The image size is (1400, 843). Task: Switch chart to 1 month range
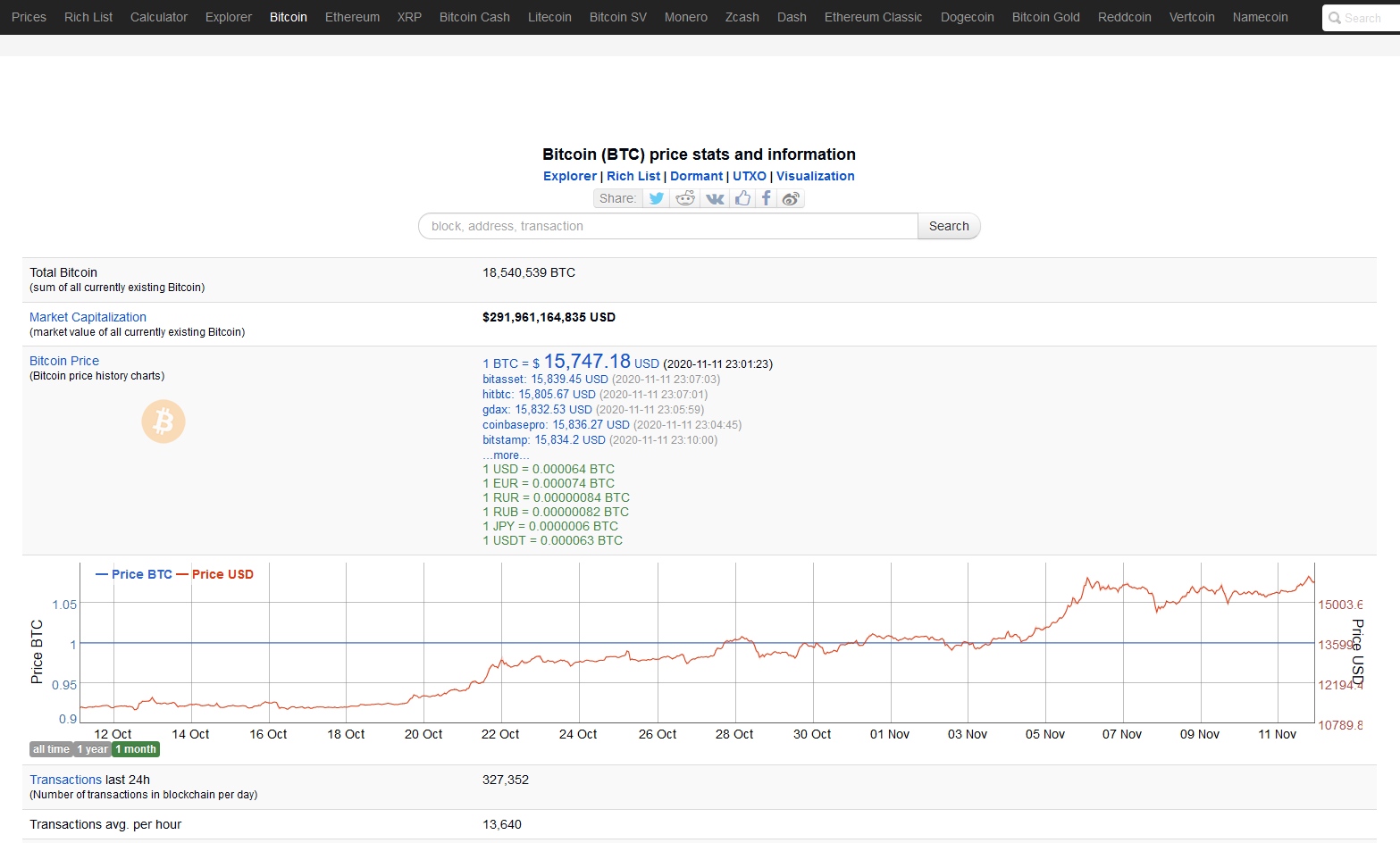136,749
